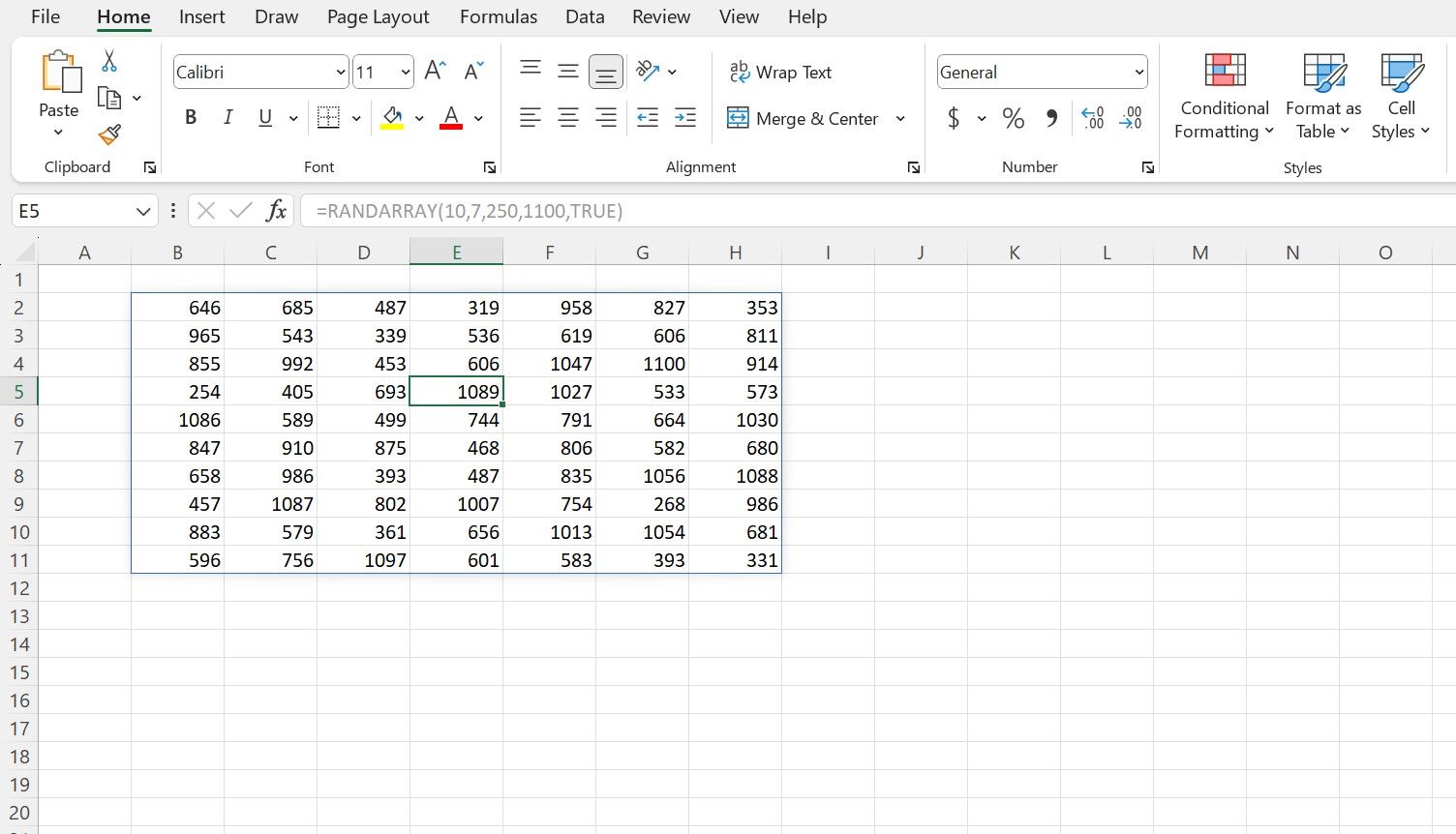The width and height of the screenshot is (1456, 834).
Task: Apply underline to selected cell
Action: [263, 117]
